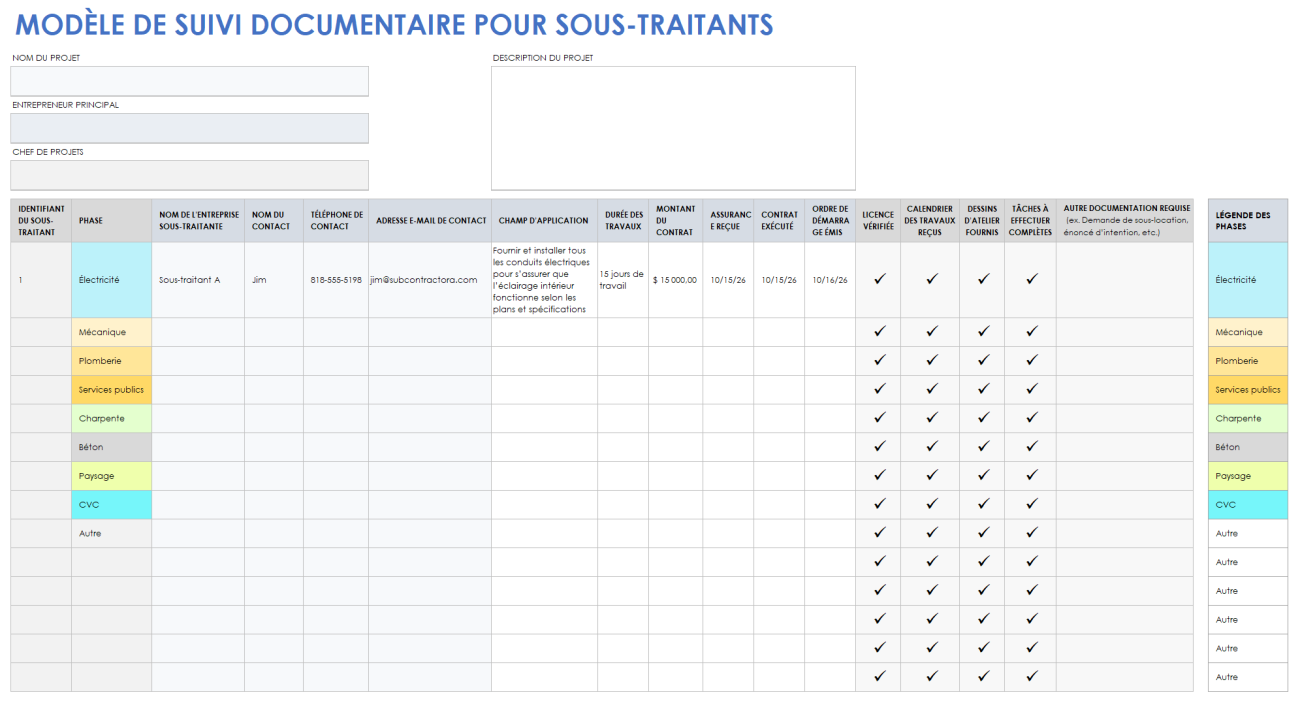Screen dimensions: 1300x701
Task: Select the $15 000,00 contract amount cell
Action: pos(675,279)
